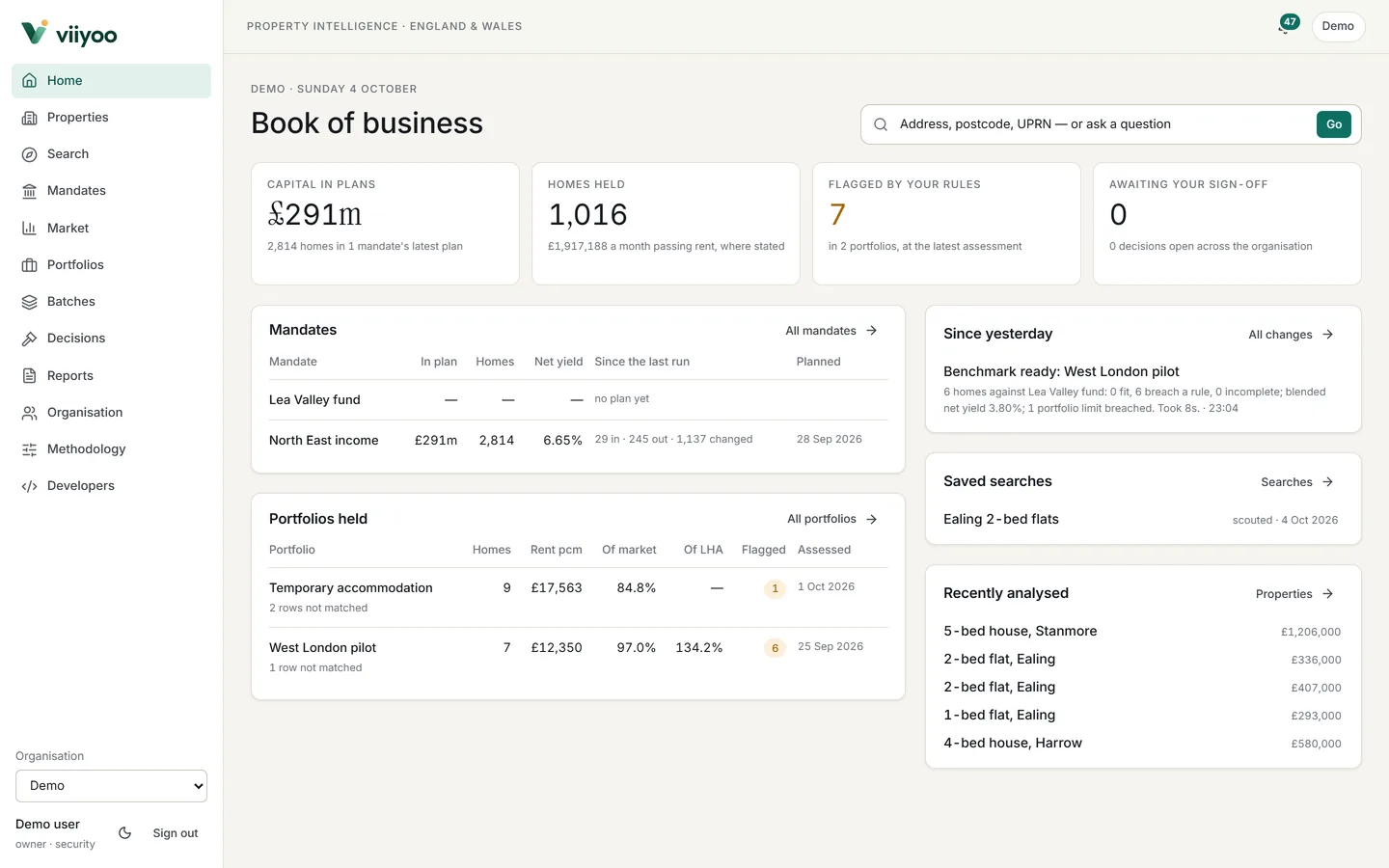1389x868 pixels.
Task: Go to Portfolios in the sidebar
Action: pyautogui.click(x=111, y=265)
